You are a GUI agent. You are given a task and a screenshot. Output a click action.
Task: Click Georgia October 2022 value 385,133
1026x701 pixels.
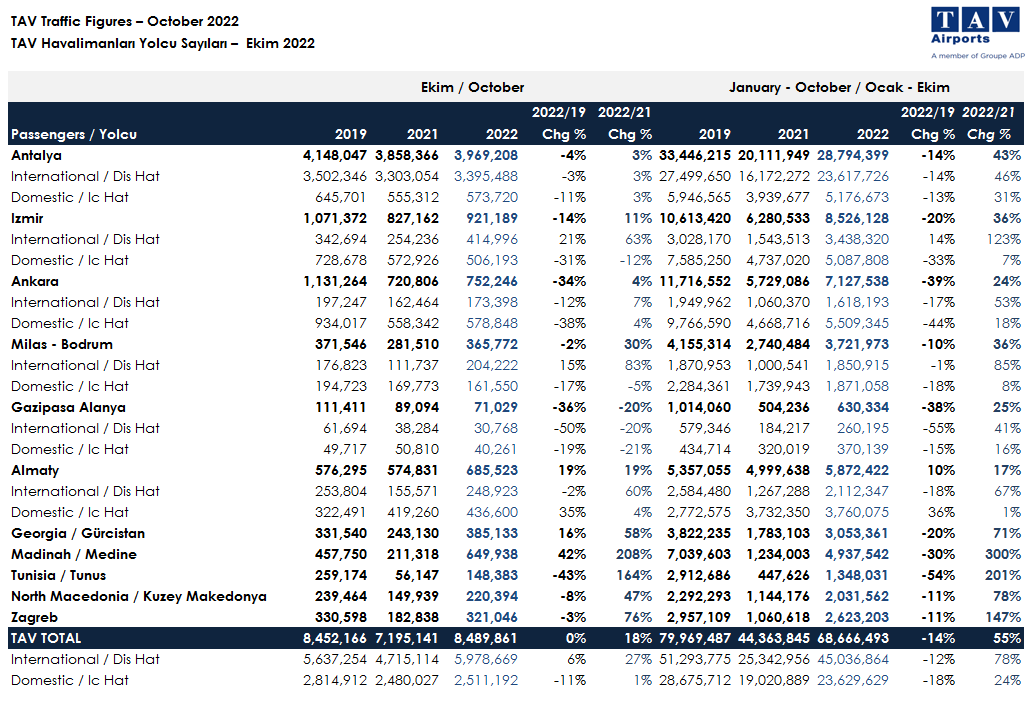tap(492, 533)
